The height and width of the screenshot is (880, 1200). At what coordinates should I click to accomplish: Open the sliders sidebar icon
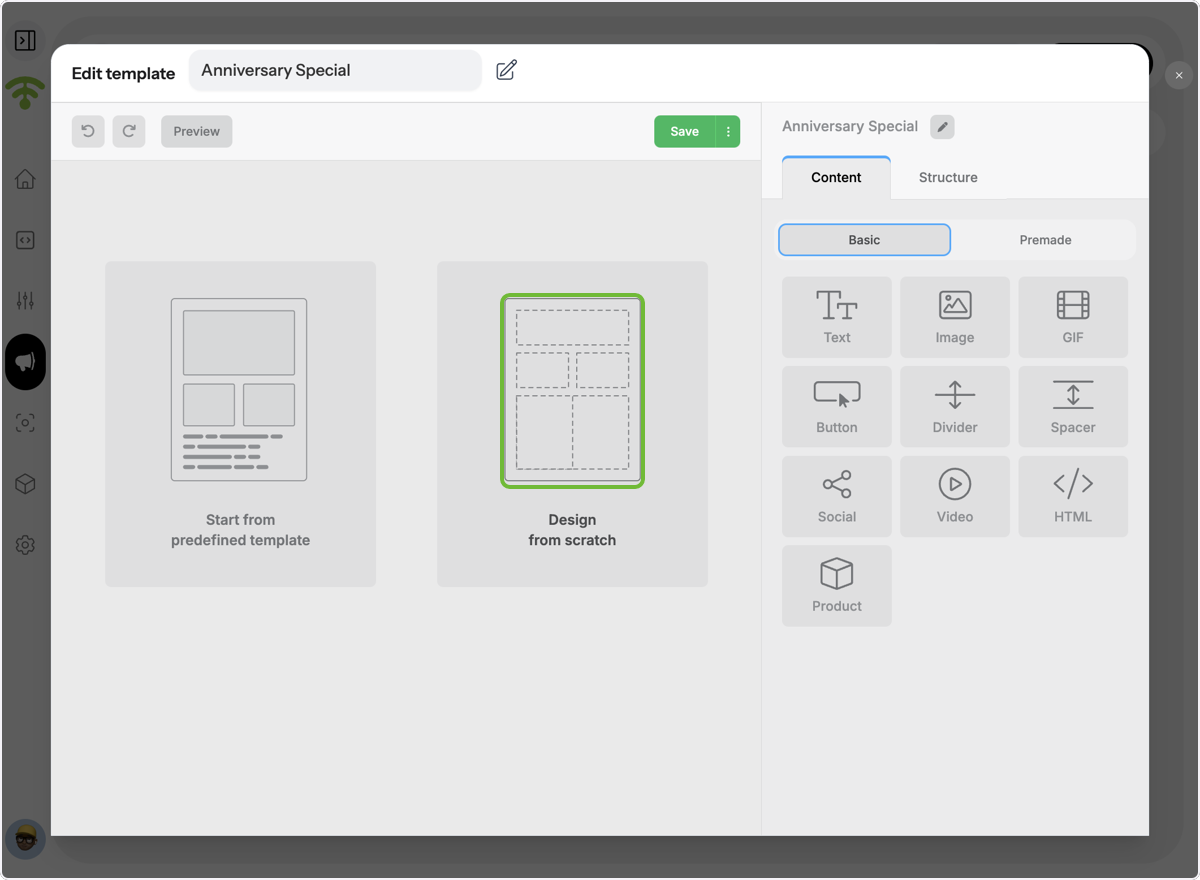pyautogui.click(x=26, y=301)
